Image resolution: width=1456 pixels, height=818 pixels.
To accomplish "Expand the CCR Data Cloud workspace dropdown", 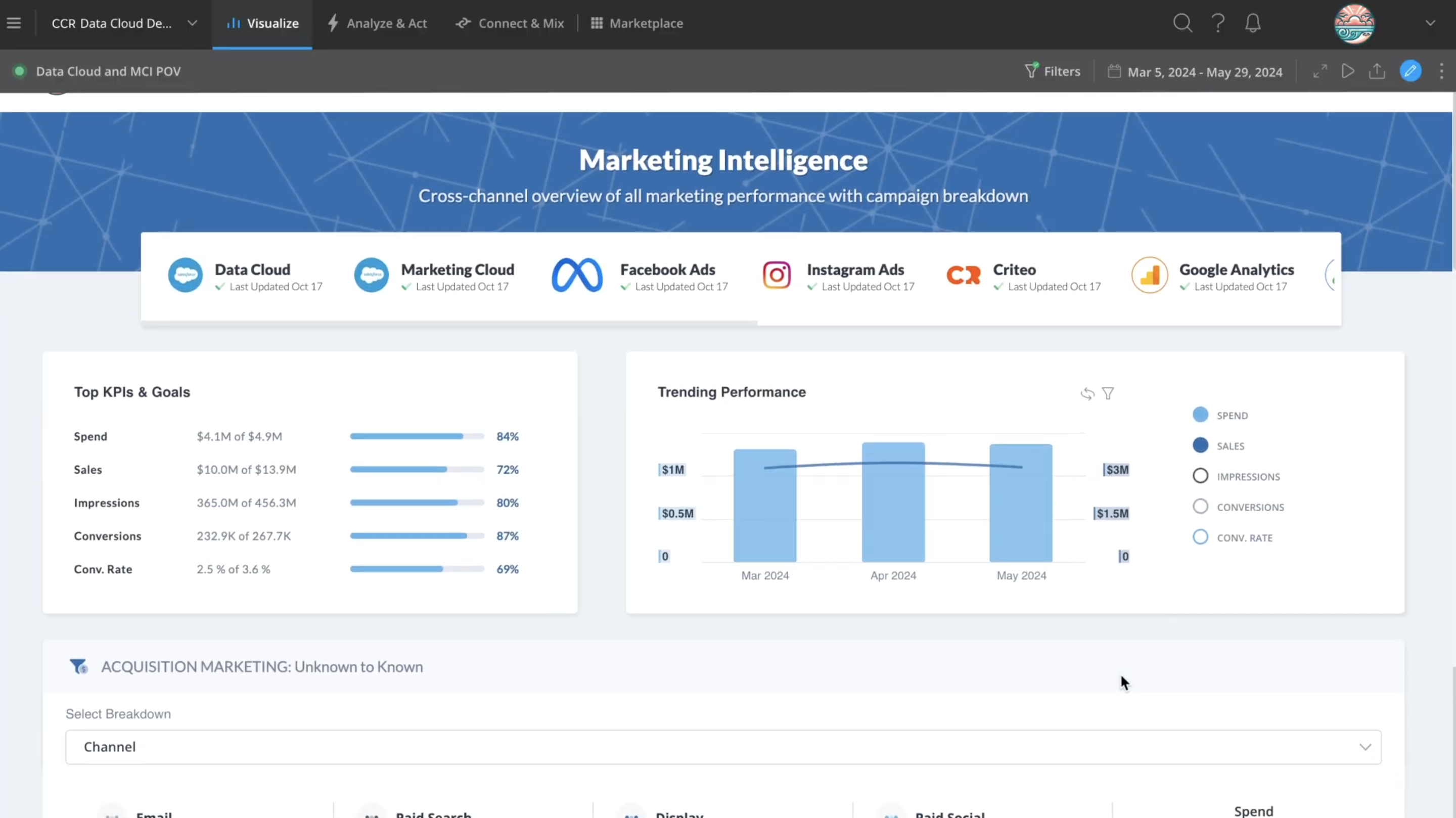I will (192, 23).
